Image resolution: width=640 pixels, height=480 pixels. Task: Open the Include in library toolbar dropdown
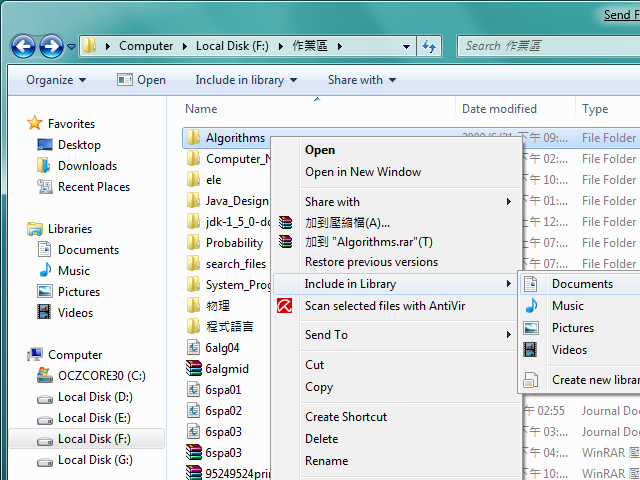[246, 80]
